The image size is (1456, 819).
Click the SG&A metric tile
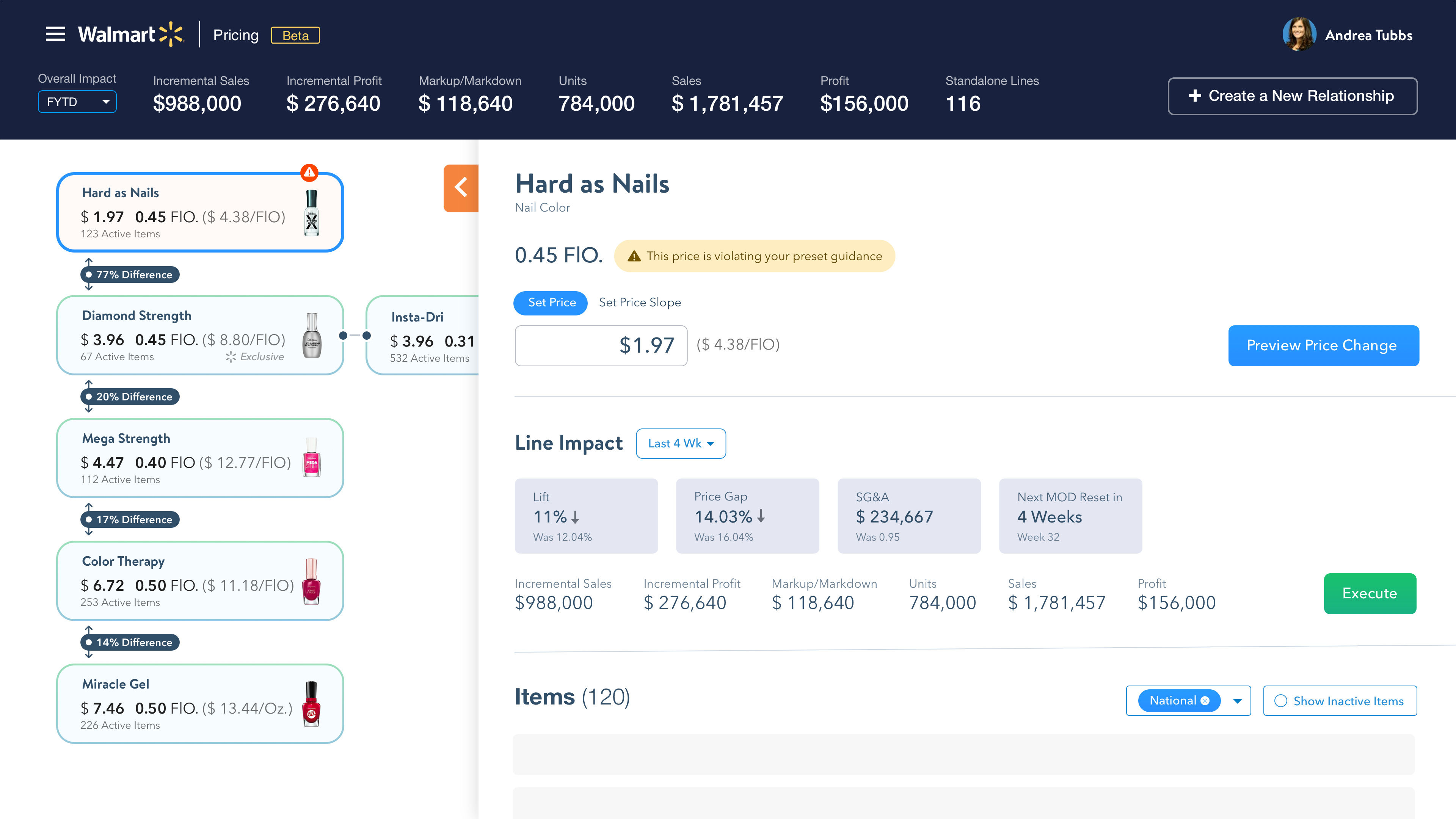(x=909, y=516)
